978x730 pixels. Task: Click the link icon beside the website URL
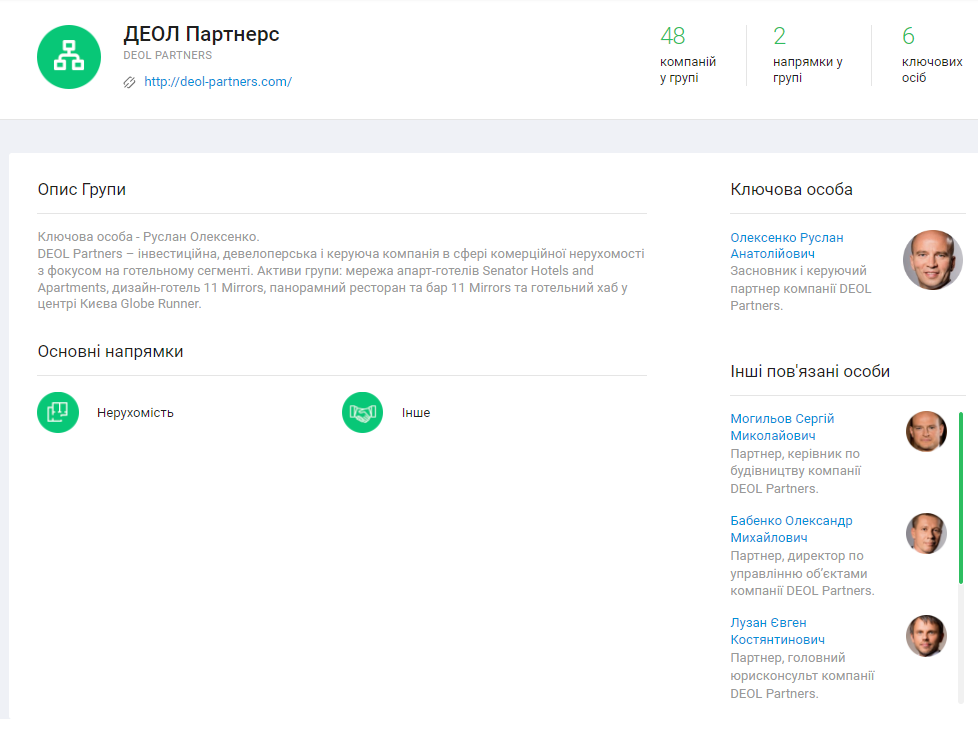coord(129,82)
